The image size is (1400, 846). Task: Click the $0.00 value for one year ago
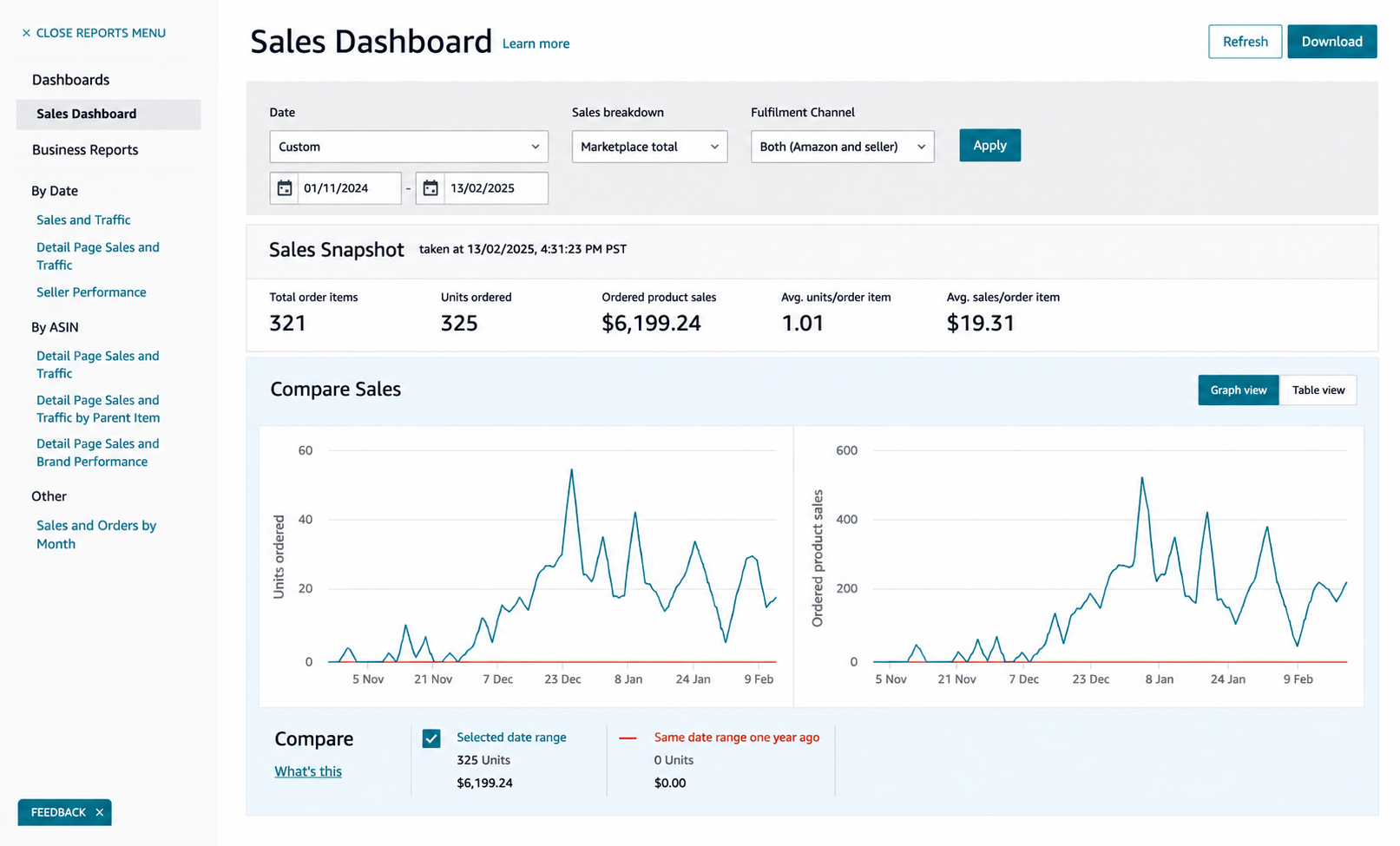[x=670, y=783]
